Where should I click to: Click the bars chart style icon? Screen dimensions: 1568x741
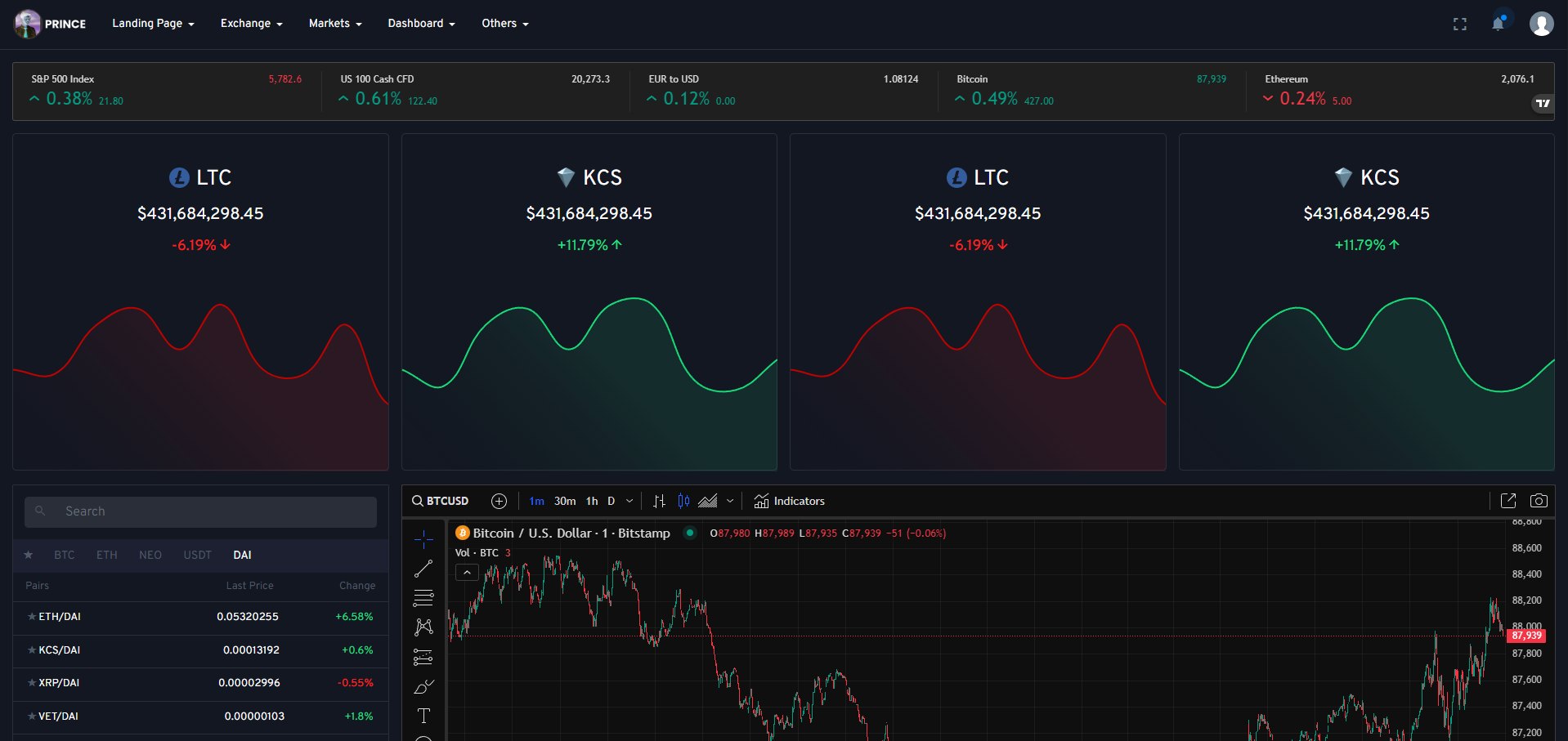659,501
